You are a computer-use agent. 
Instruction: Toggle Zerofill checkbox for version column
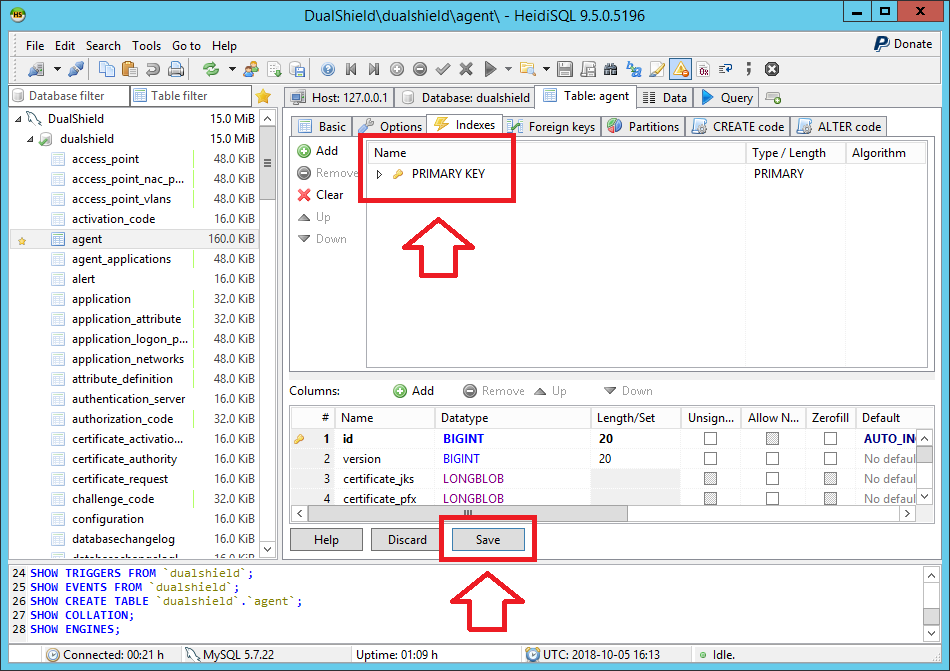point(830,459)
